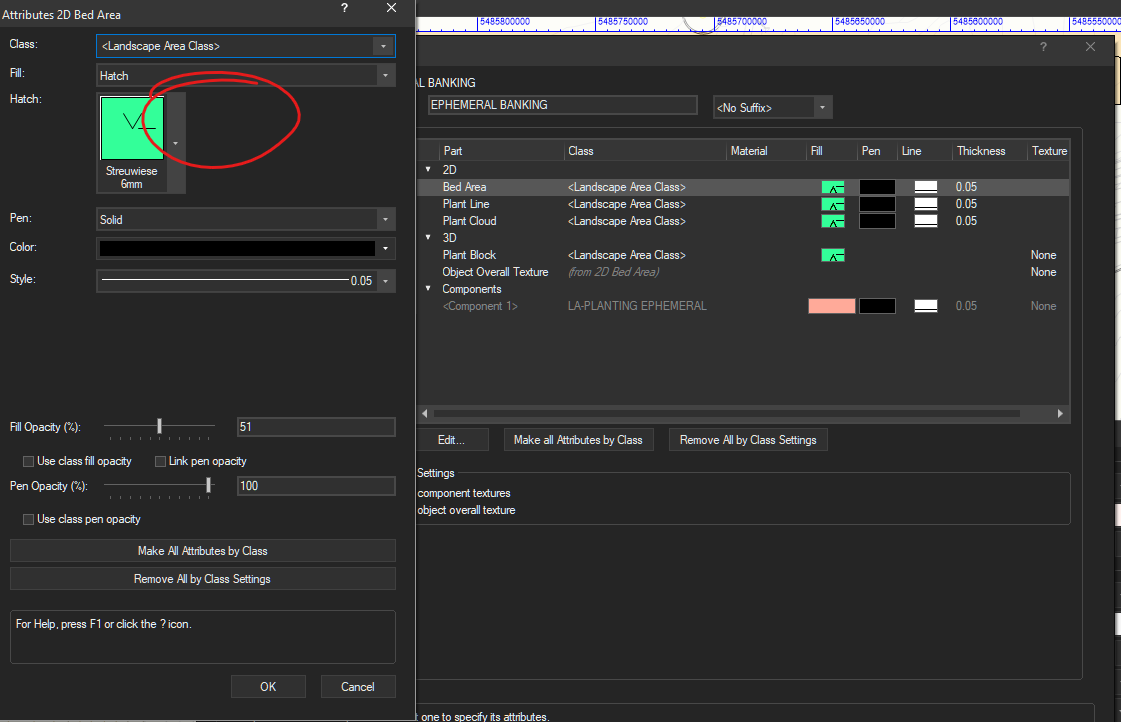Select the Plant Cloud row
The image size is (1121, 722).
469,221
